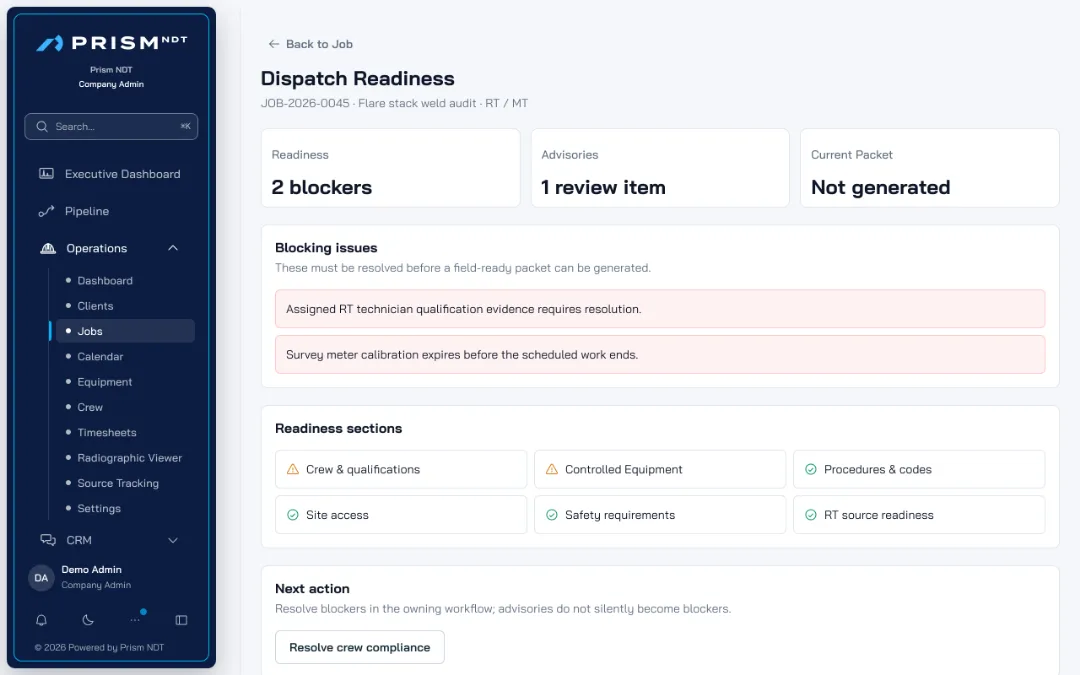This screenshot has height=675, width=1080.
Task: Click Resolve crew compliance button
Action: click(360, 647)
